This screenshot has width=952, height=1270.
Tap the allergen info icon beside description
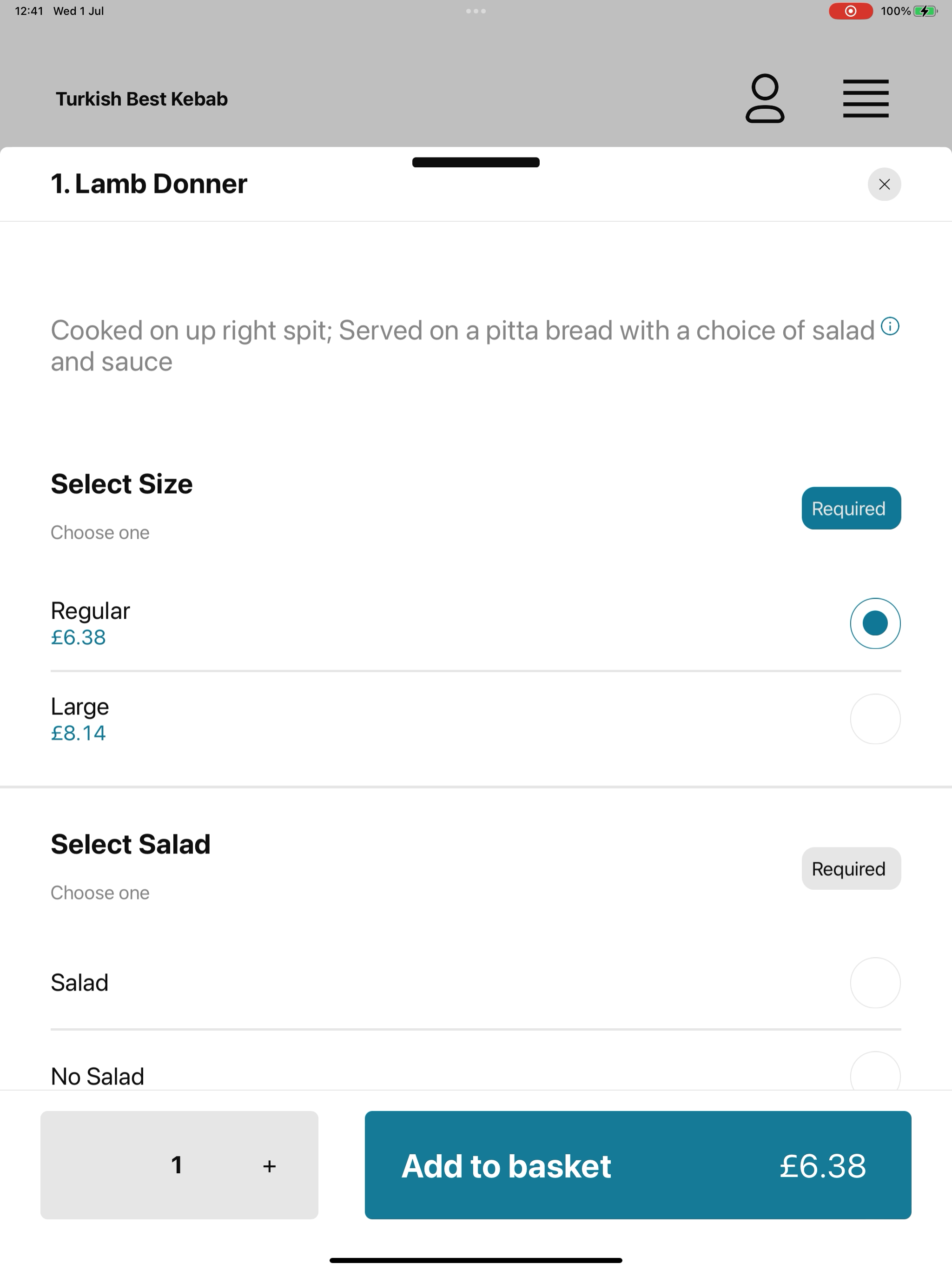coord(890,327)
